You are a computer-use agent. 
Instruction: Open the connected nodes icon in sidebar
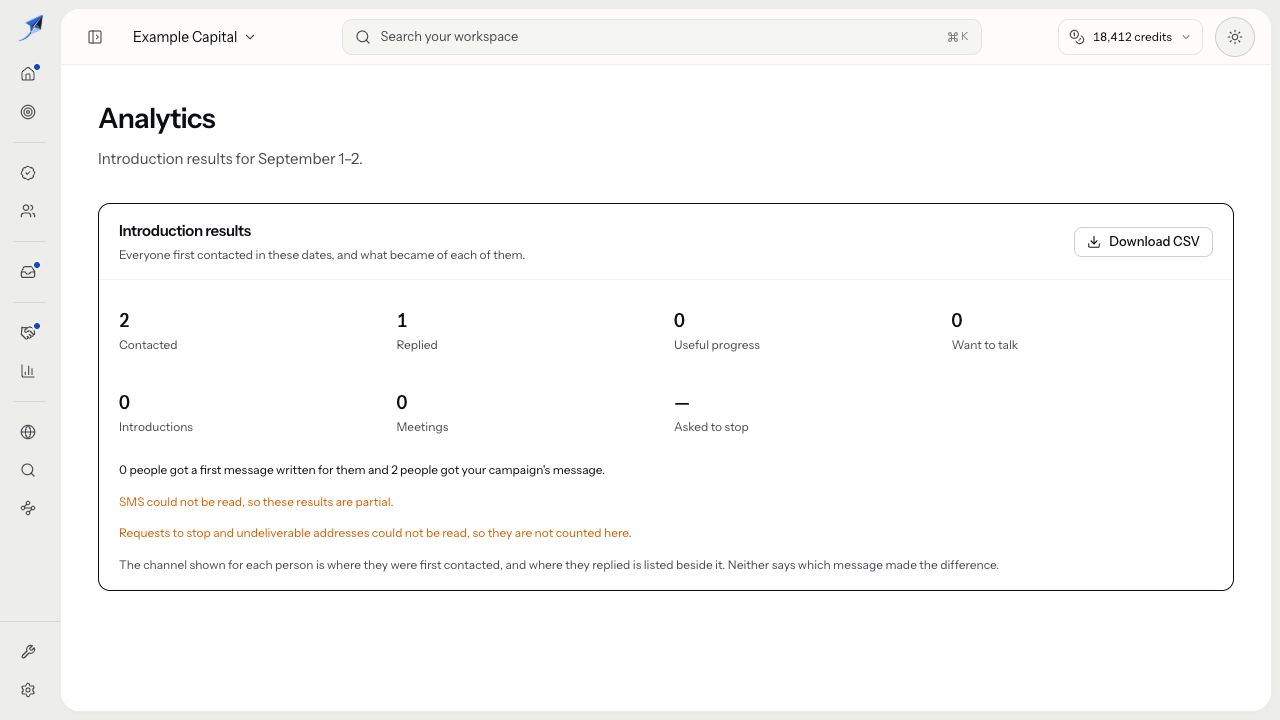point(28,509)
